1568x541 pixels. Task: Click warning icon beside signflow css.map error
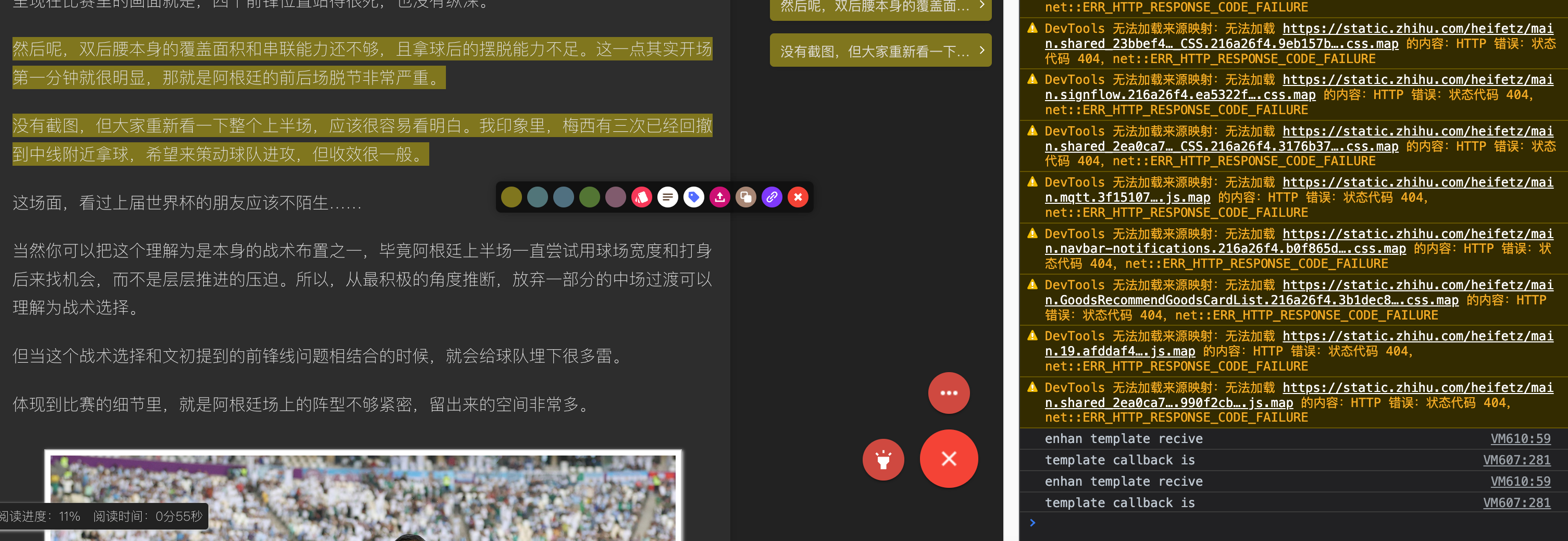1032,80
